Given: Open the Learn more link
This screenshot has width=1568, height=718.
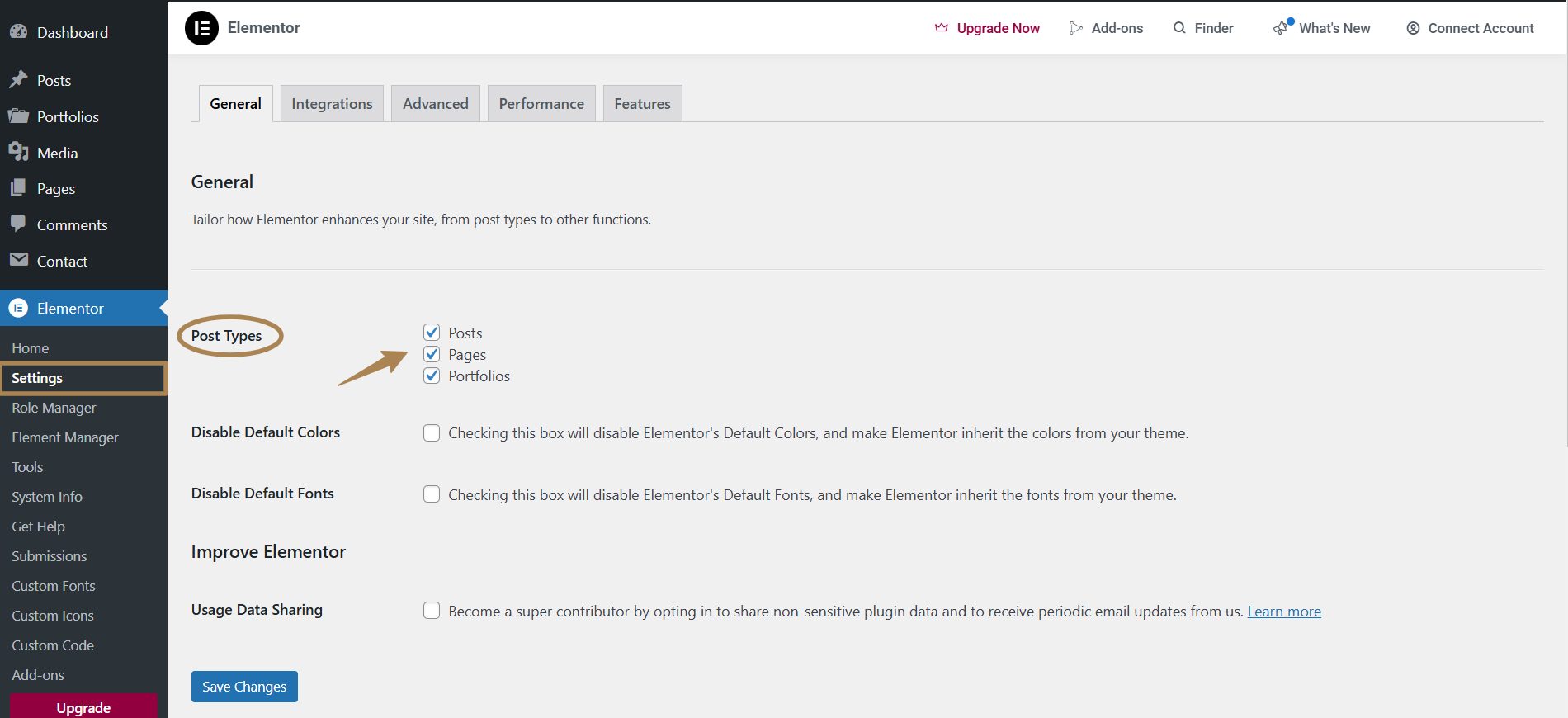Looking at the screenshot, I should tap(1284, 612).
